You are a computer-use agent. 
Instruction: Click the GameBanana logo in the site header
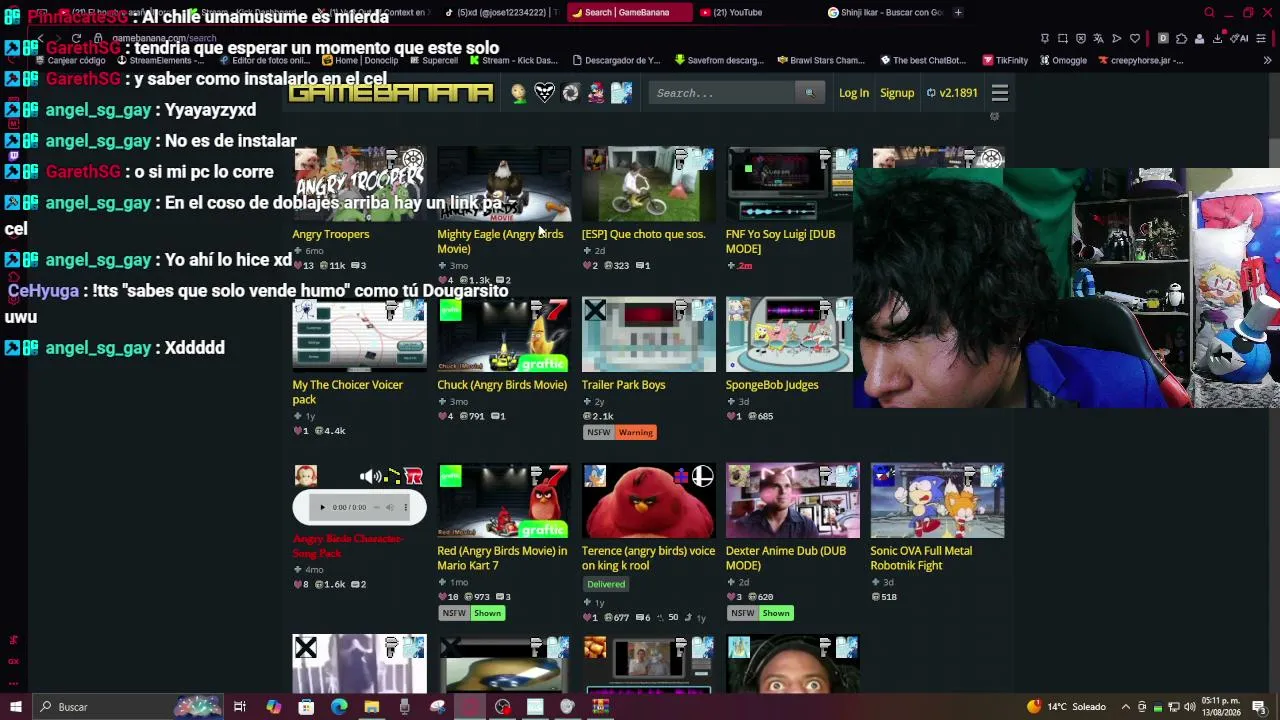pos(391,93)
